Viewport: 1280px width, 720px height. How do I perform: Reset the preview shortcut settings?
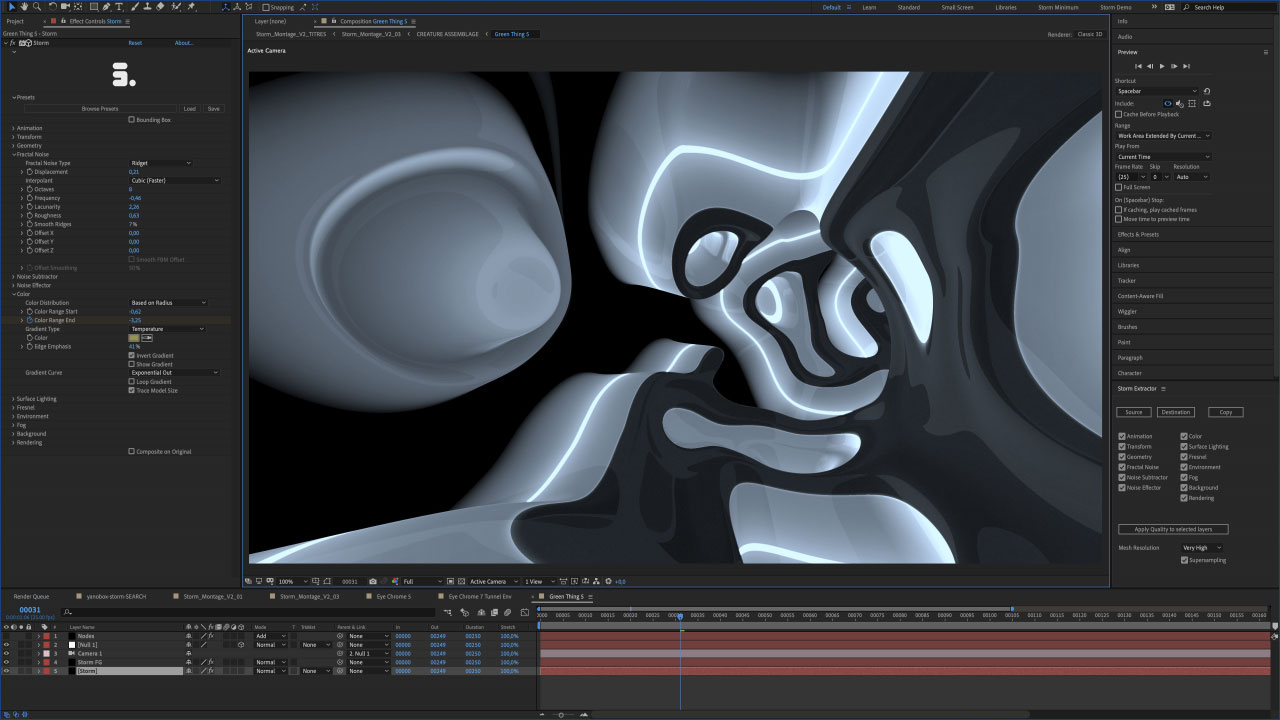point(1207,91)
